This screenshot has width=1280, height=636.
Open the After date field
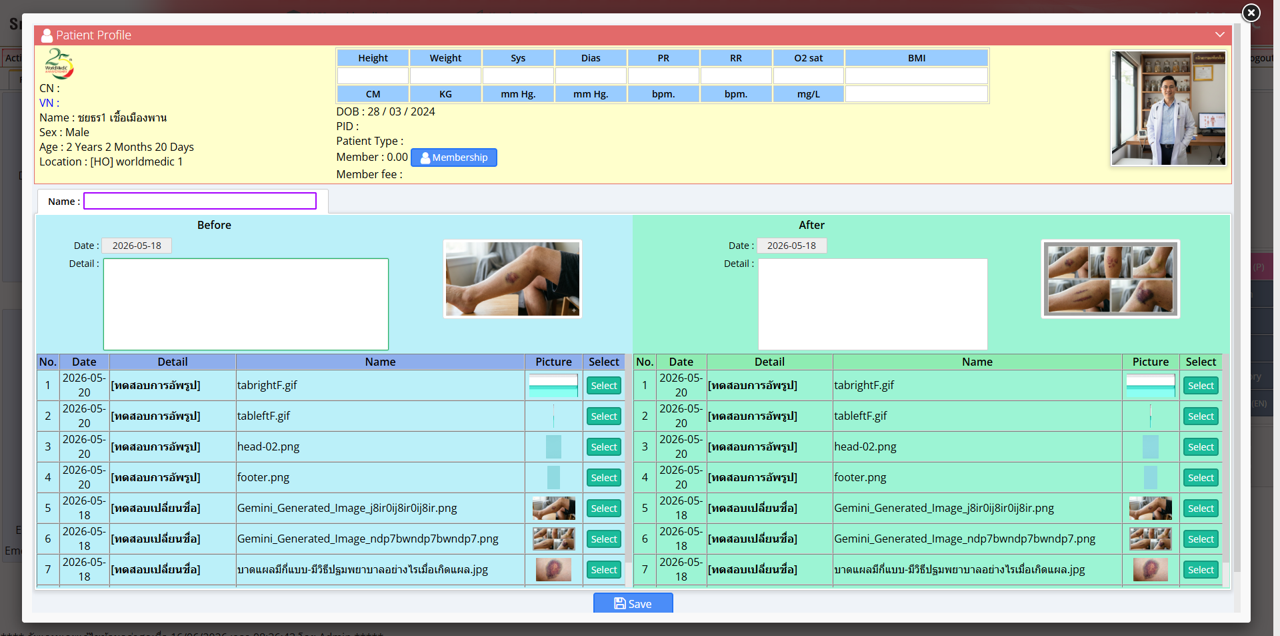(792, 246)
